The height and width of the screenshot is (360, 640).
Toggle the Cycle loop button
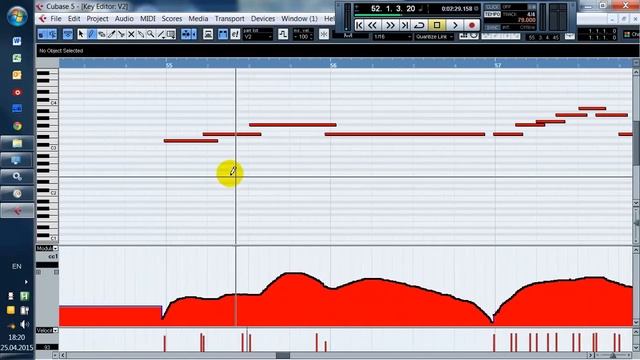419,25
